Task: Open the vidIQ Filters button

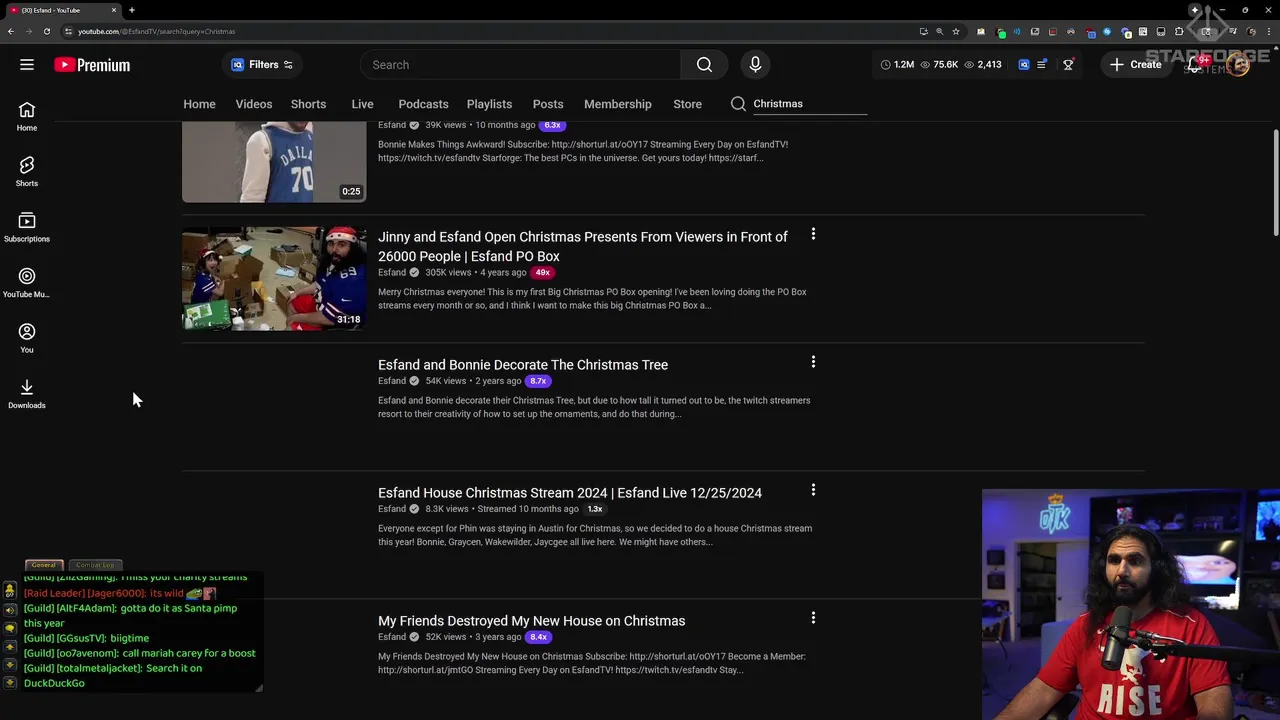Action: (262, 65)
